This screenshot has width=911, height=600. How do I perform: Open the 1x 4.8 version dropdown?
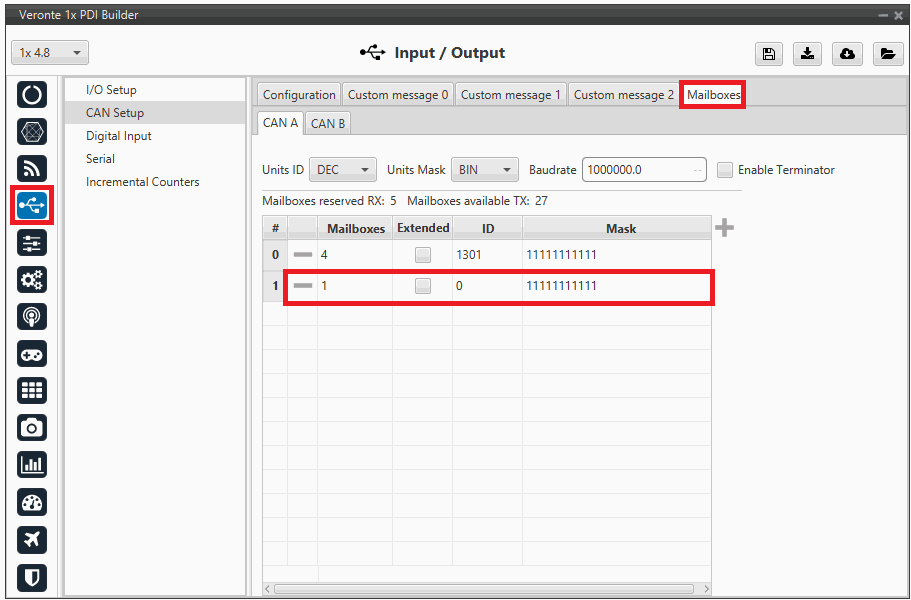tap(50, 53)
